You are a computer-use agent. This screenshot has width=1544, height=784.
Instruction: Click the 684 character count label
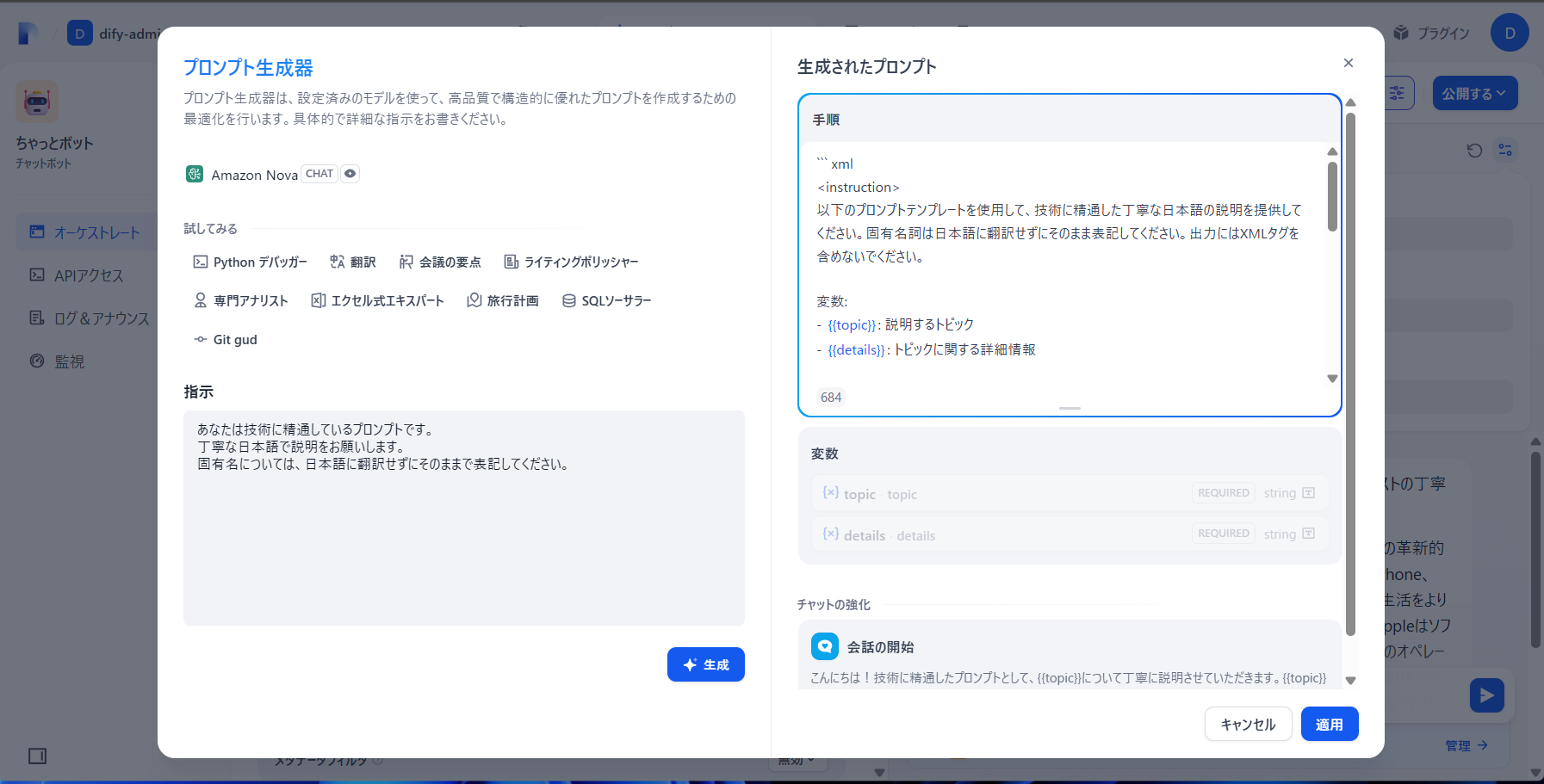(x=831, y=397)
